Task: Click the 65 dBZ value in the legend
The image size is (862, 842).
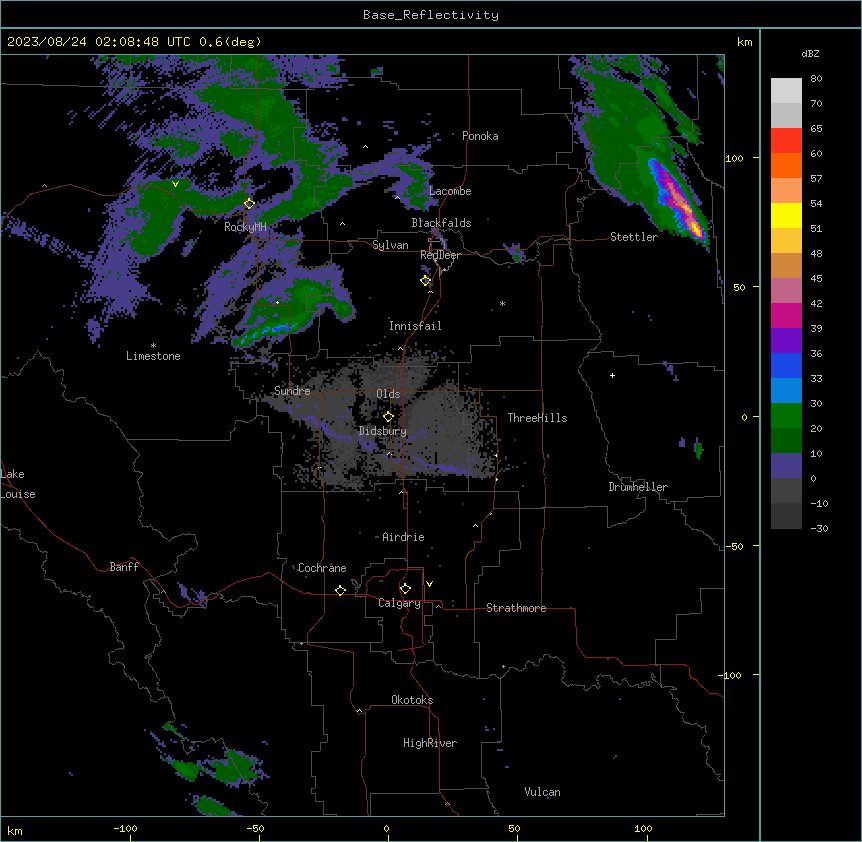Action: [x=816, y=128]
